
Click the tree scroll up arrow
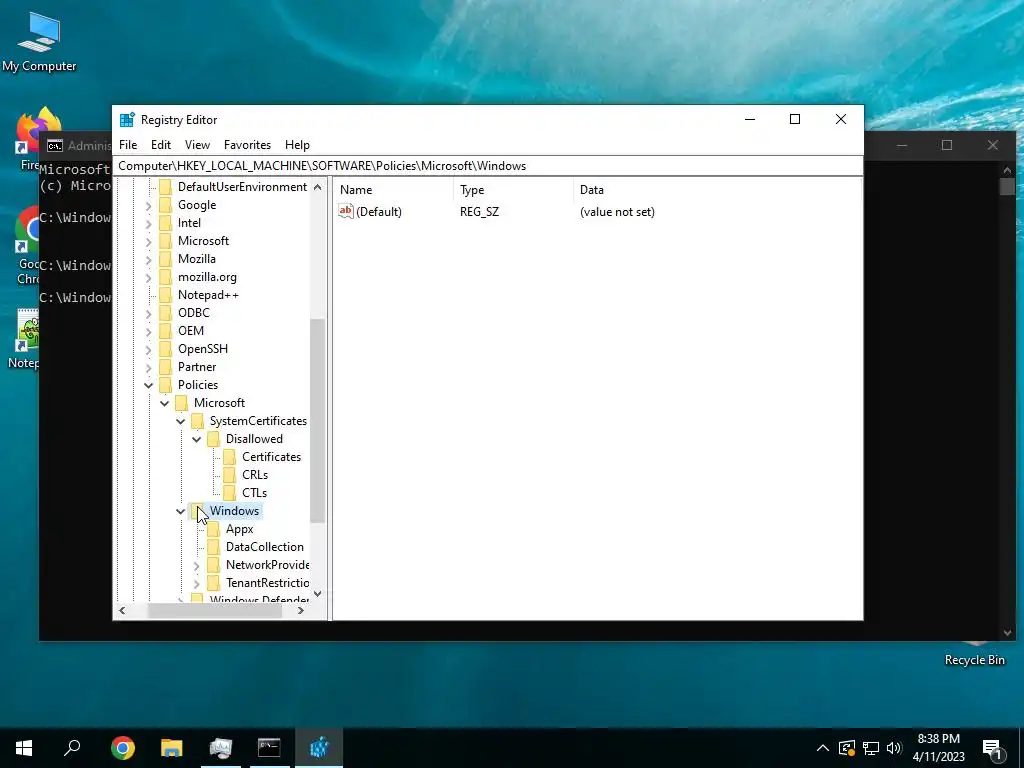[317, 187]
